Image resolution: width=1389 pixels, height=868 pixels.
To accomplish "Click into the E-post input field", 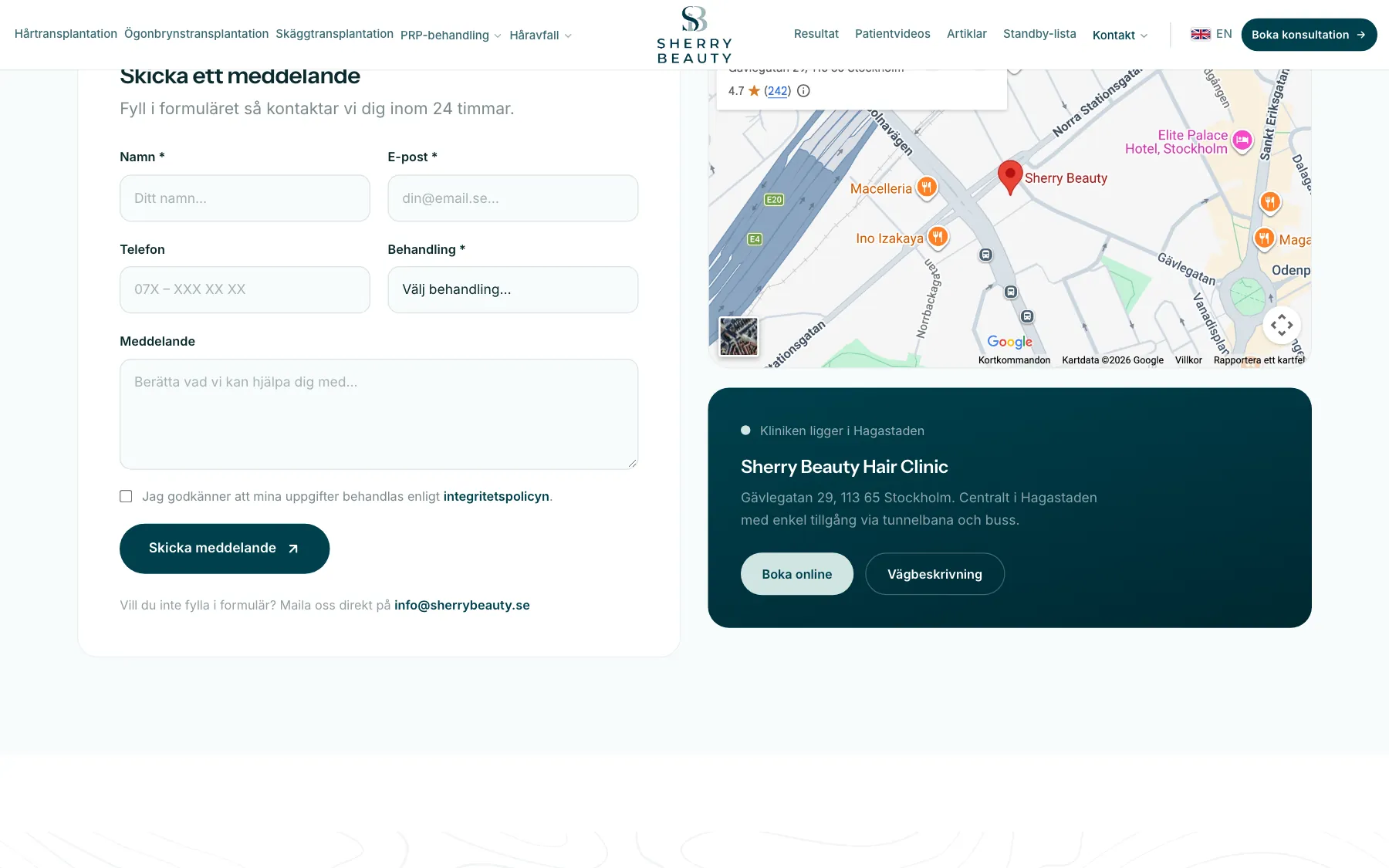I will pyautogui.click(x=512, y=198).
